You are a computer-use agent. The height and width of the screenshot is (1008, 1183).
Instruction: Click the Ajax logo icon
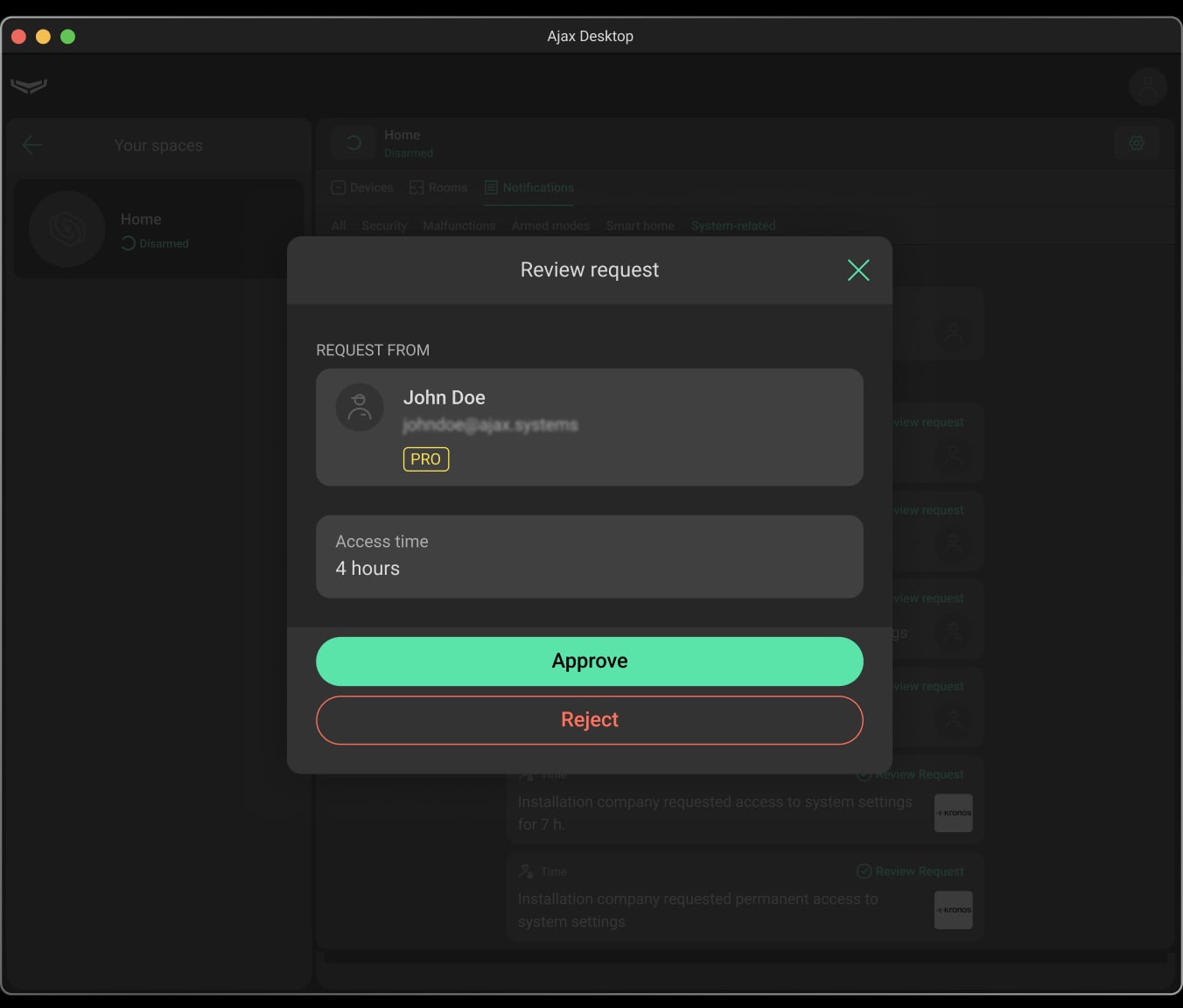[29, 86]
